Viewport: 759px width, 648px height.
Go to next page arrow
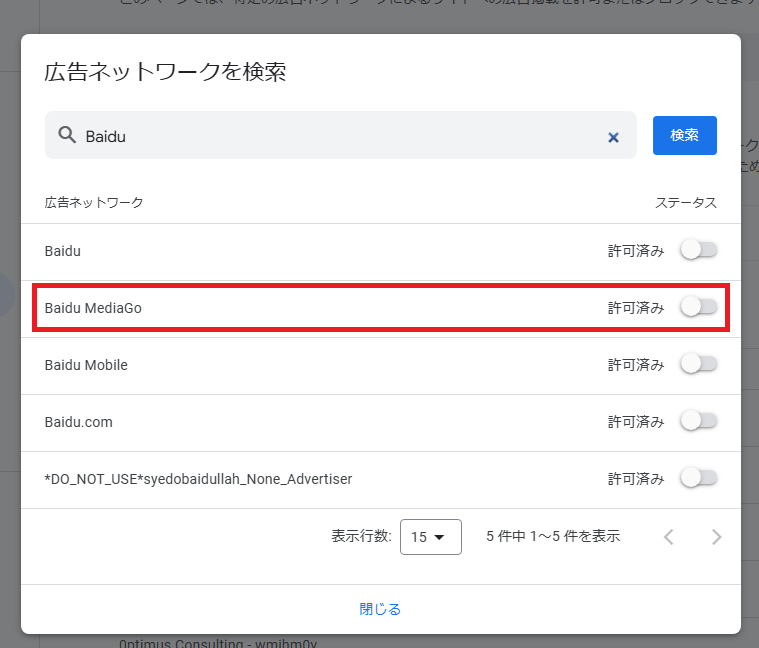pyautogui.click(x=716, y=537)
